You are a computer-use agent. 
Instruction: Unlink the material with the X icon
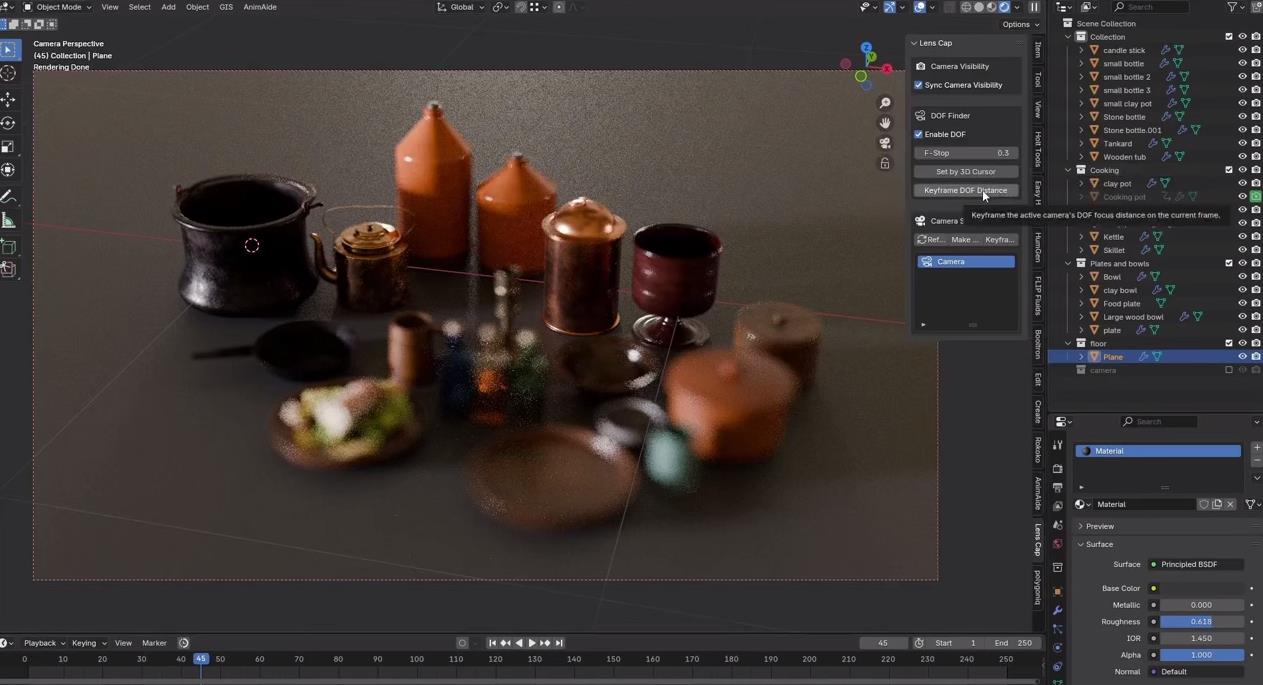pyautogui.click(x=1230, y=504)
